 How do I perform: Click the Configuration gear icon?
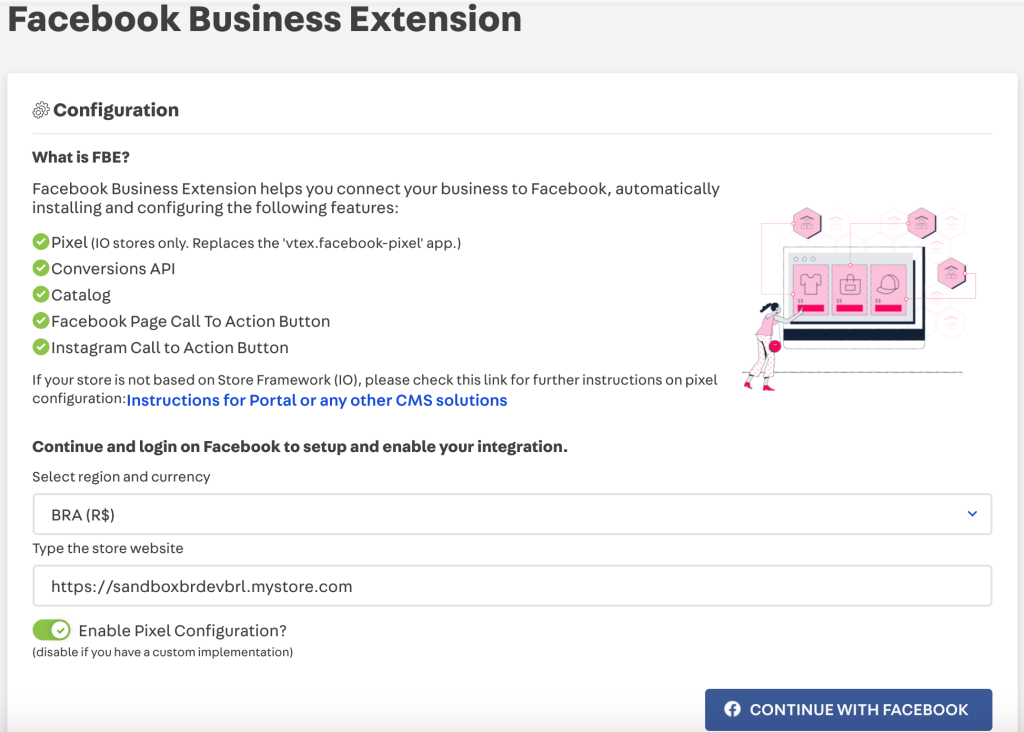tap(40, 110)
